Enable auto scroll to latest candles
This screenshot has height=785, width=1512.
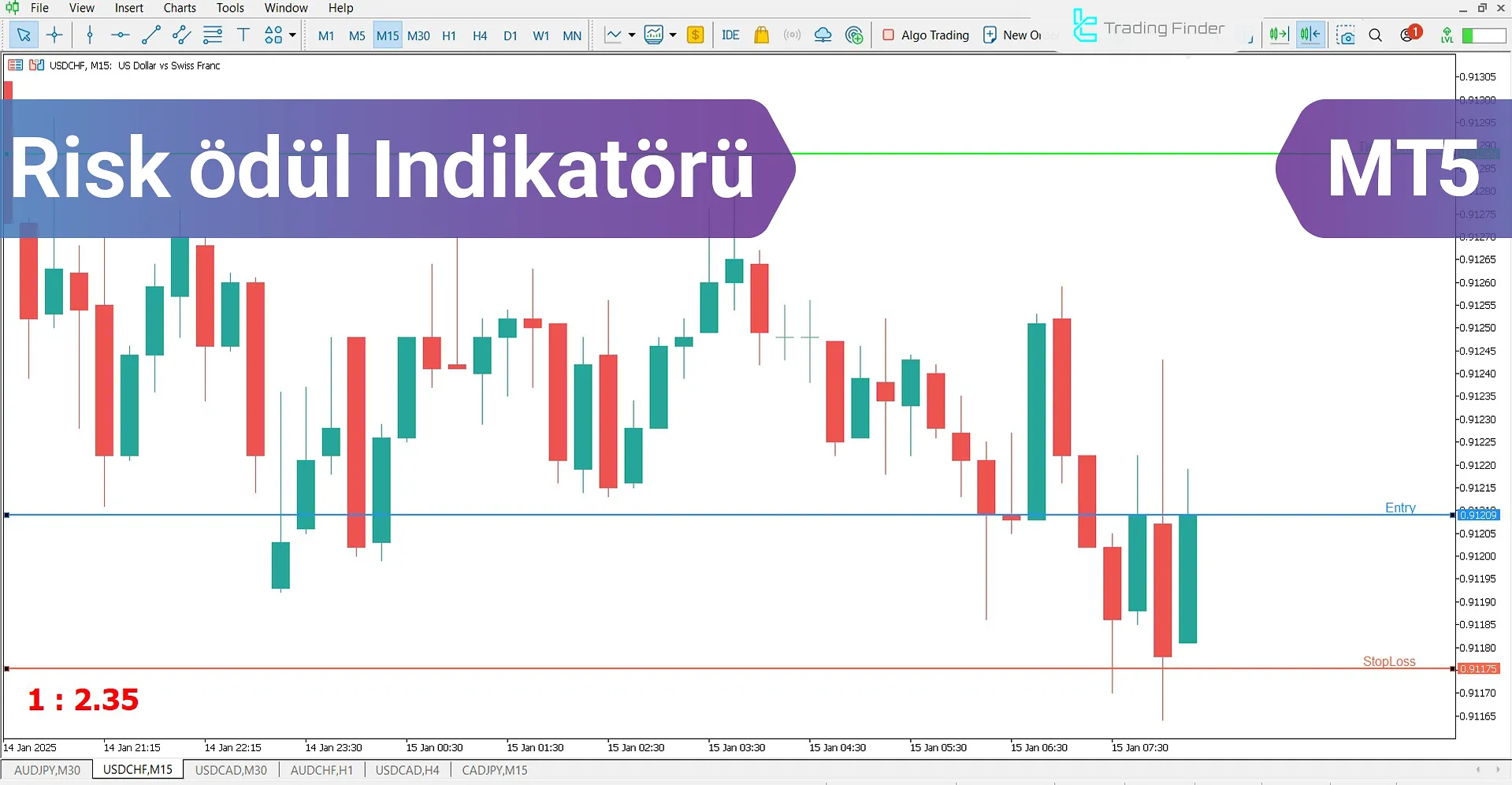[1279, 34]
